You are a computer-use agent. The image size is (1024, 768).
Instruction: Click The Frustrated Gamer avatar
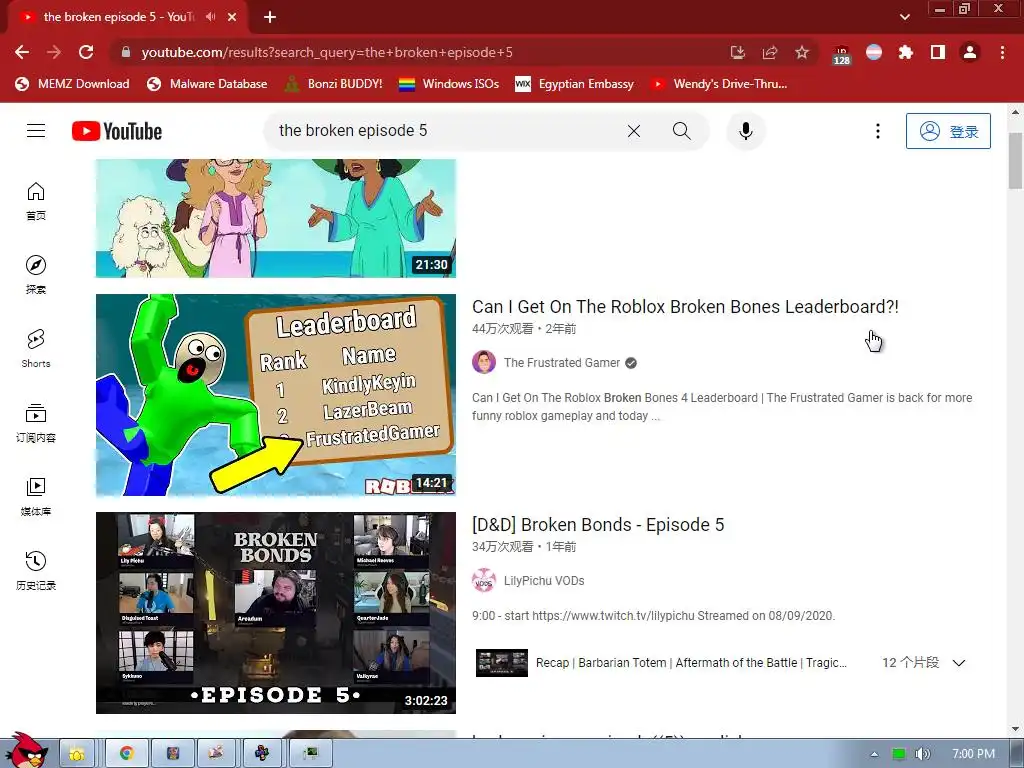click(x=484, y=362)
